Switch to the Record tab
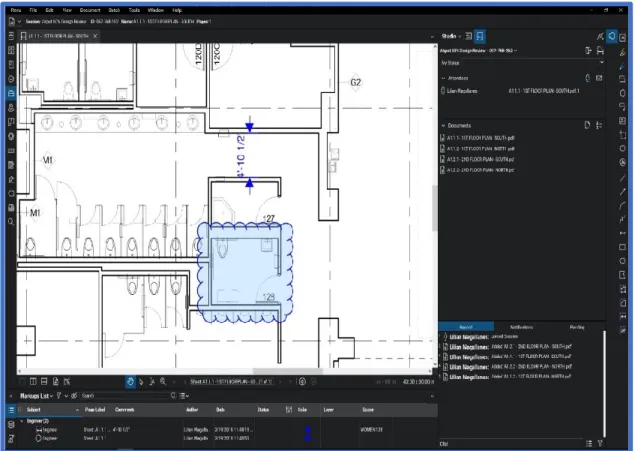This screenshot has height=451, width=635. [466, 327]
